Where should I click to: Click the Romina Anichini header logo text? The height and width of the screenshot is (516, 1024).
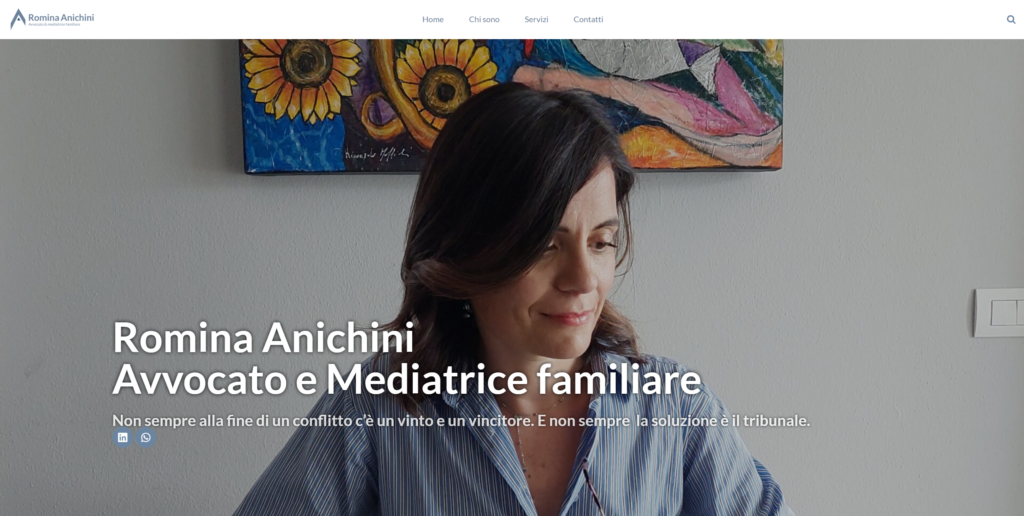[61, 17]
